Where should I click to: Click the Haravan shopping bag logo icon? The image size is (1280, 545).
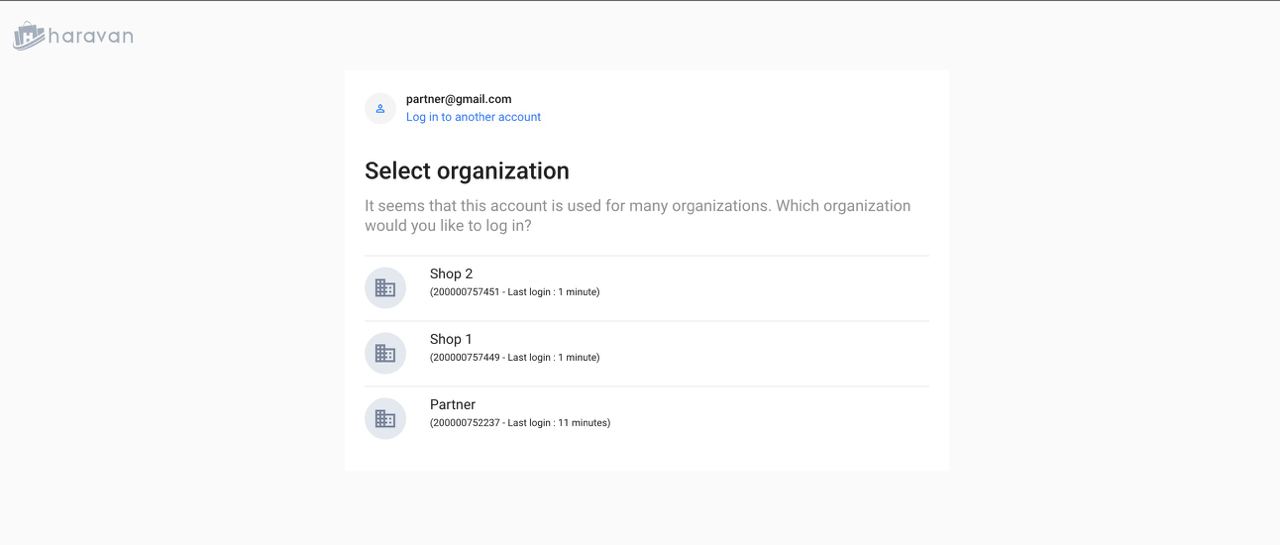[x=28, y=37]
